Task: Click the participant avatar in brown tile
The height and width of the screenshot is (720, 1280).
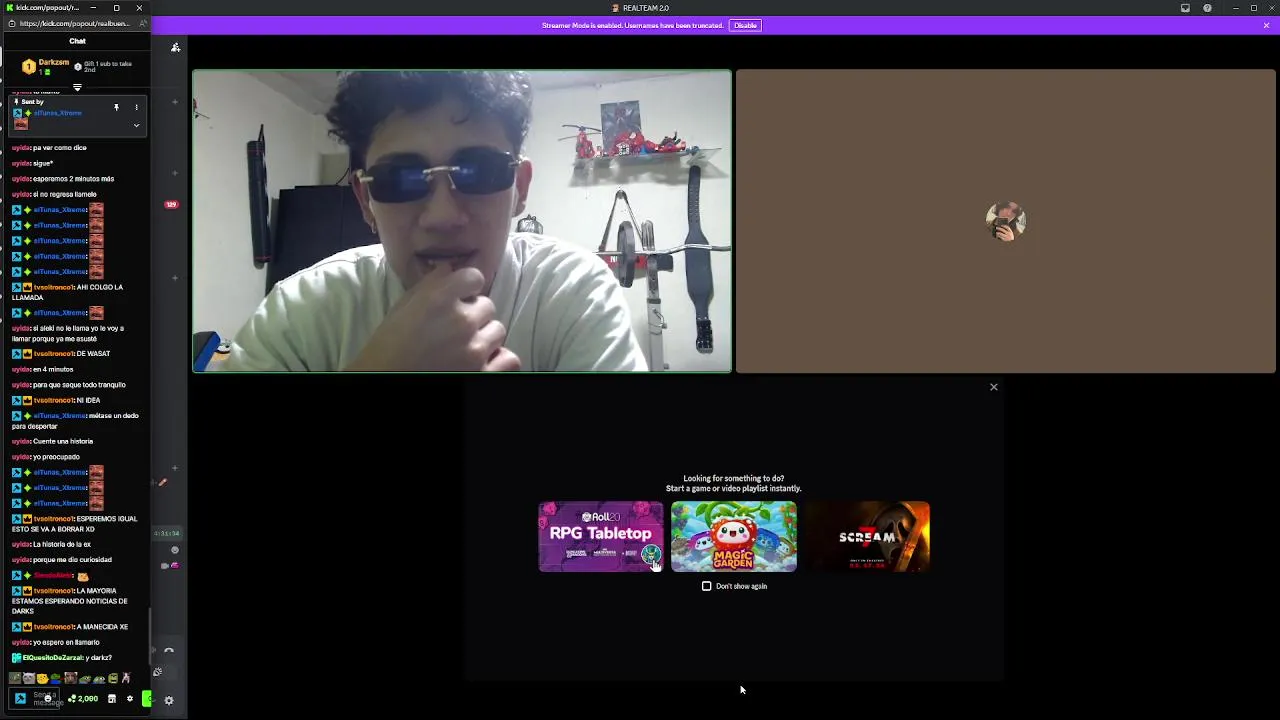Action: [1006, 221]
